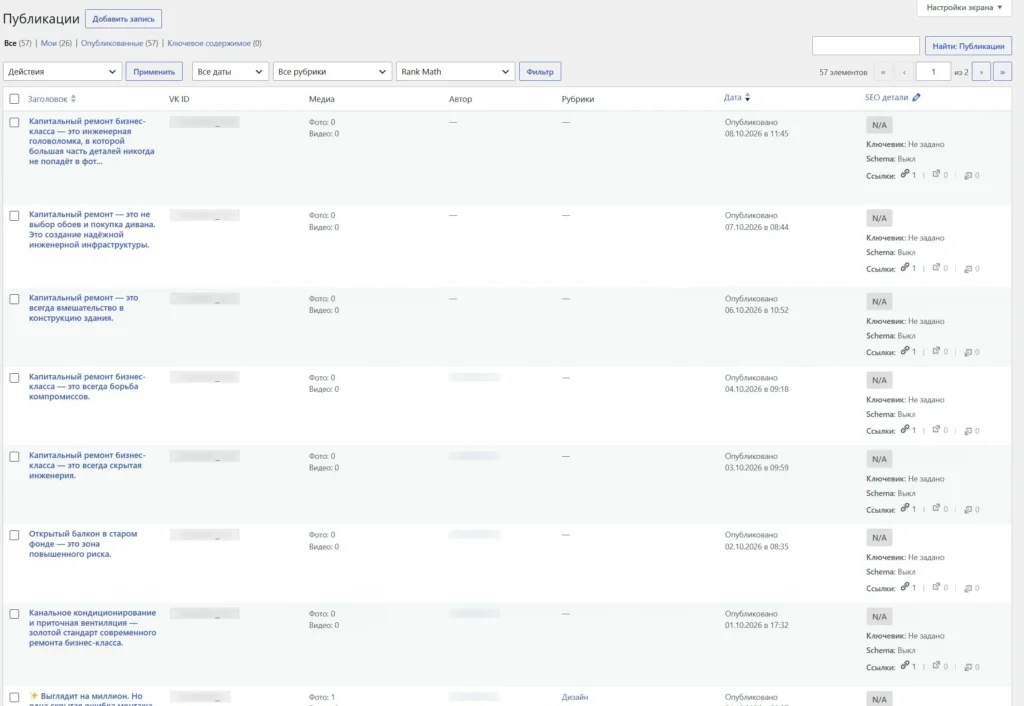Viewport: 1024px width, 706px height.
Task: Check the post about выбор обоев и покупка дивана
Action: click(x=14, y=216)
